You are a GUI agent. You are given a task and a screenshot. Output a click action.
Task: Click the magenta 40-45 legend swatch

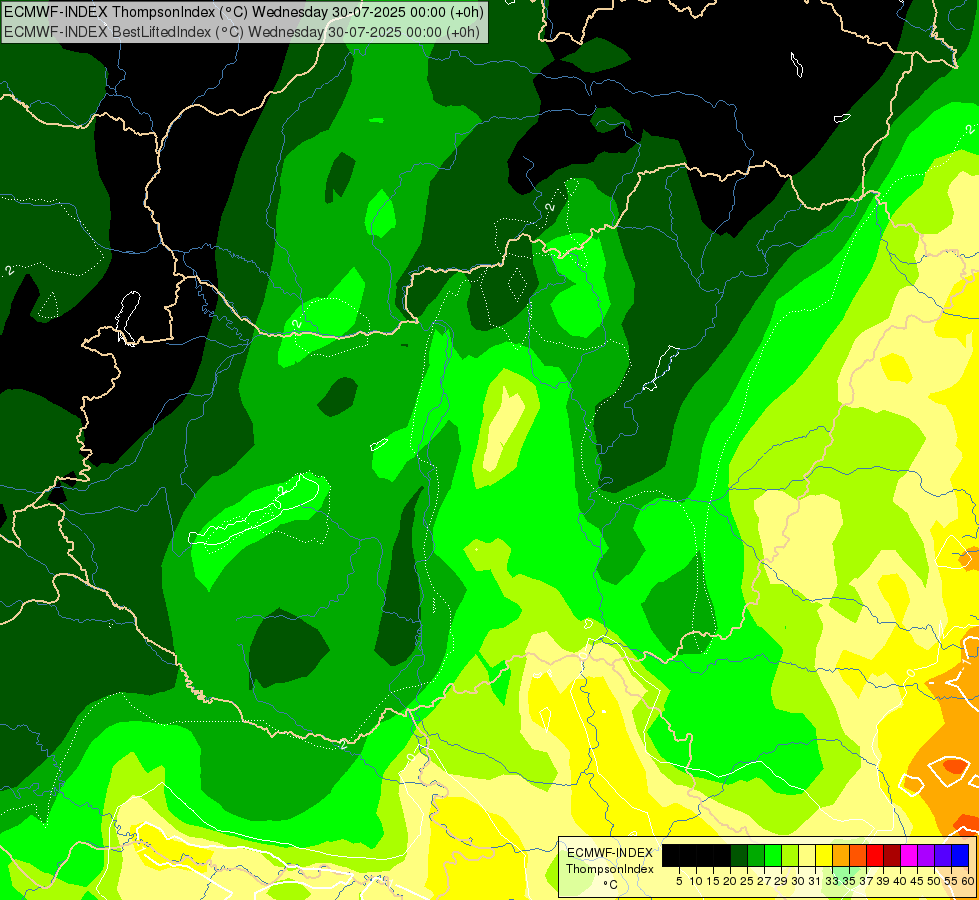[x=909, y=855]
